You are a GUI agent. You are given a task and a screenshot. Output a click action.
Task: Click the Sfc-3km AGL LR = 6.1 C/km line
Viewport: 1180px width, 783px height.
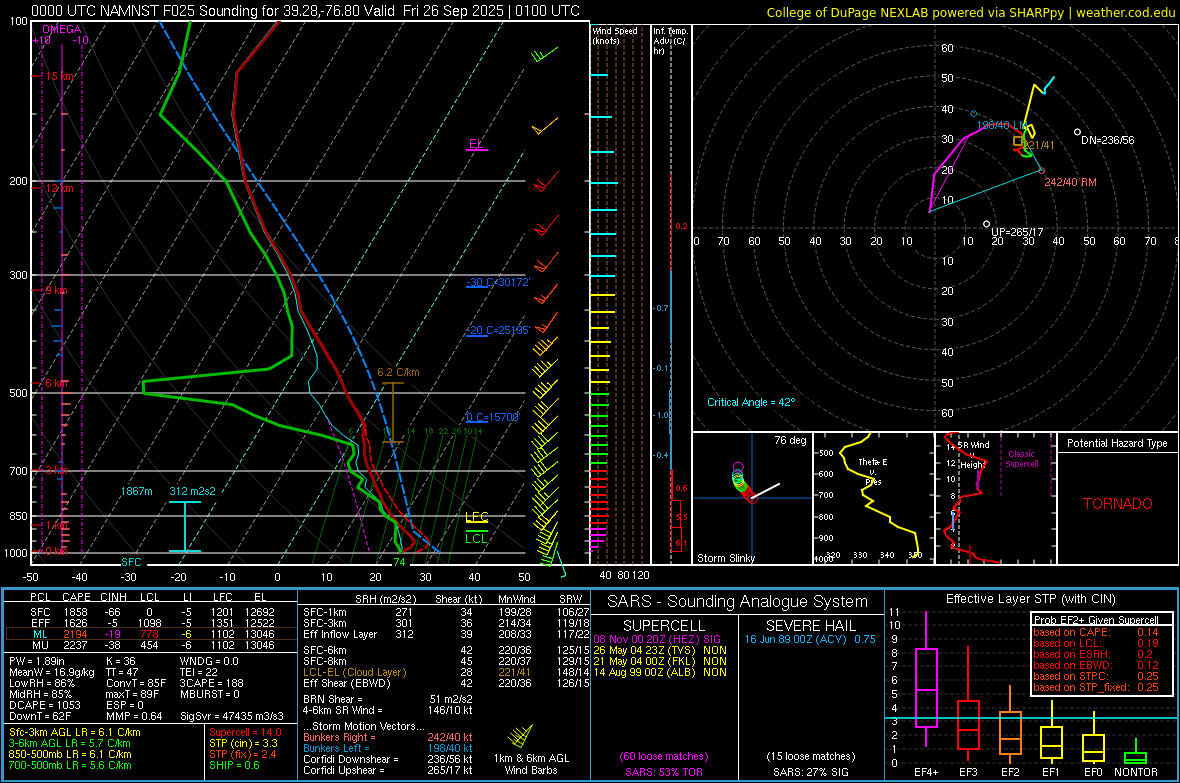75,732
